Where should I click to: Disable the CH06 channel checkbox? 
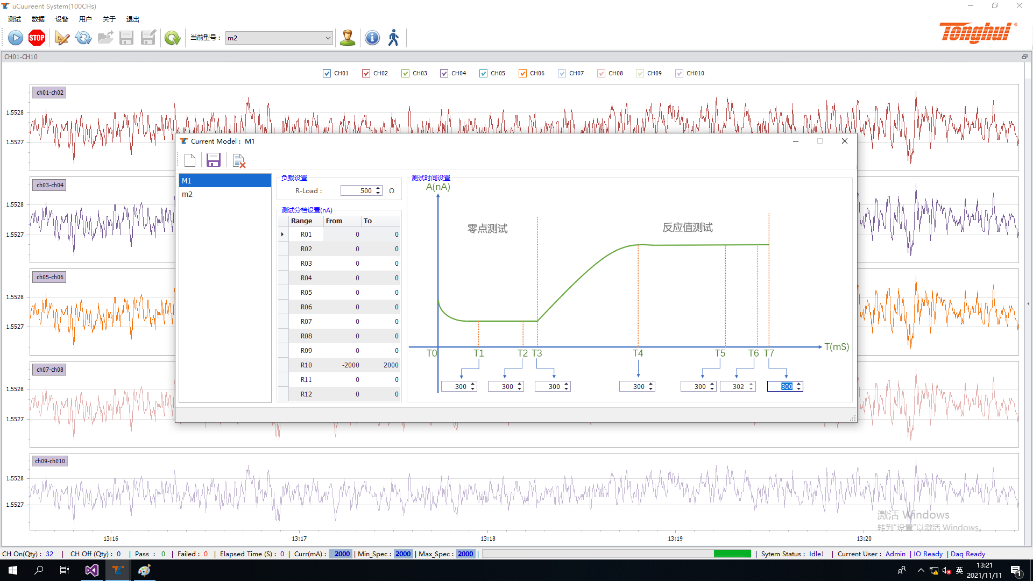[523, 73]
